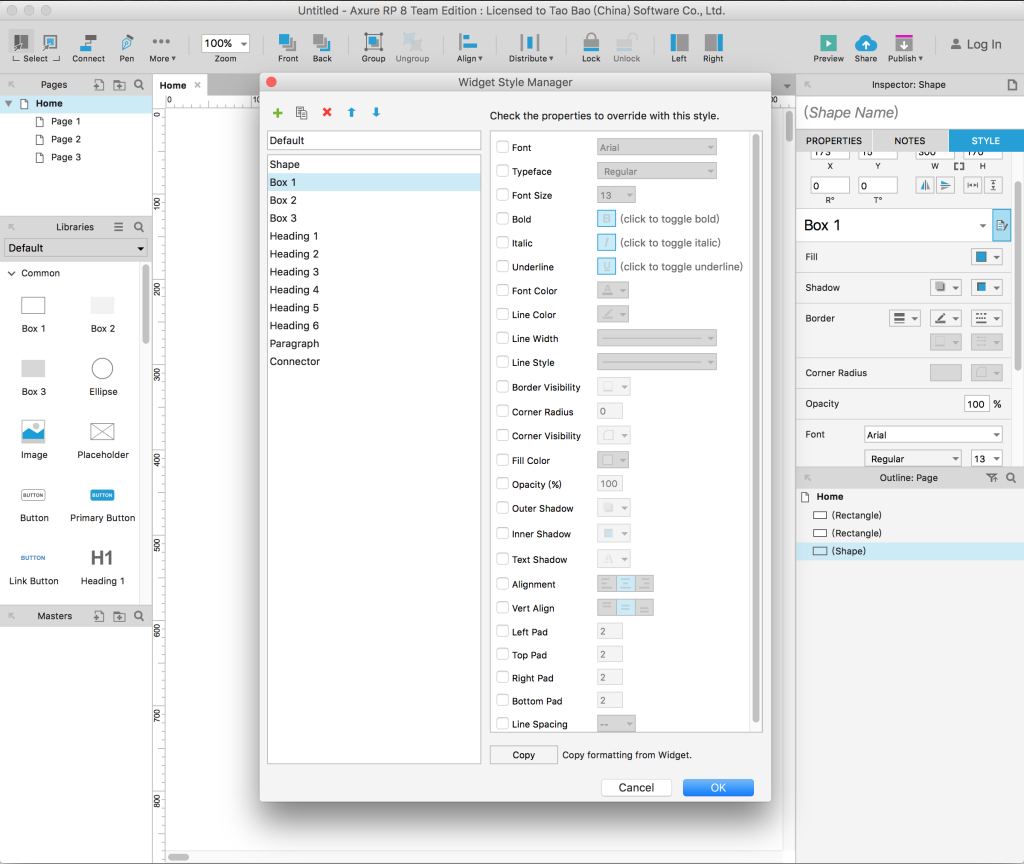Select Page 2 in the Pages tree
The image size is (1024, 864).
[66, 139]
